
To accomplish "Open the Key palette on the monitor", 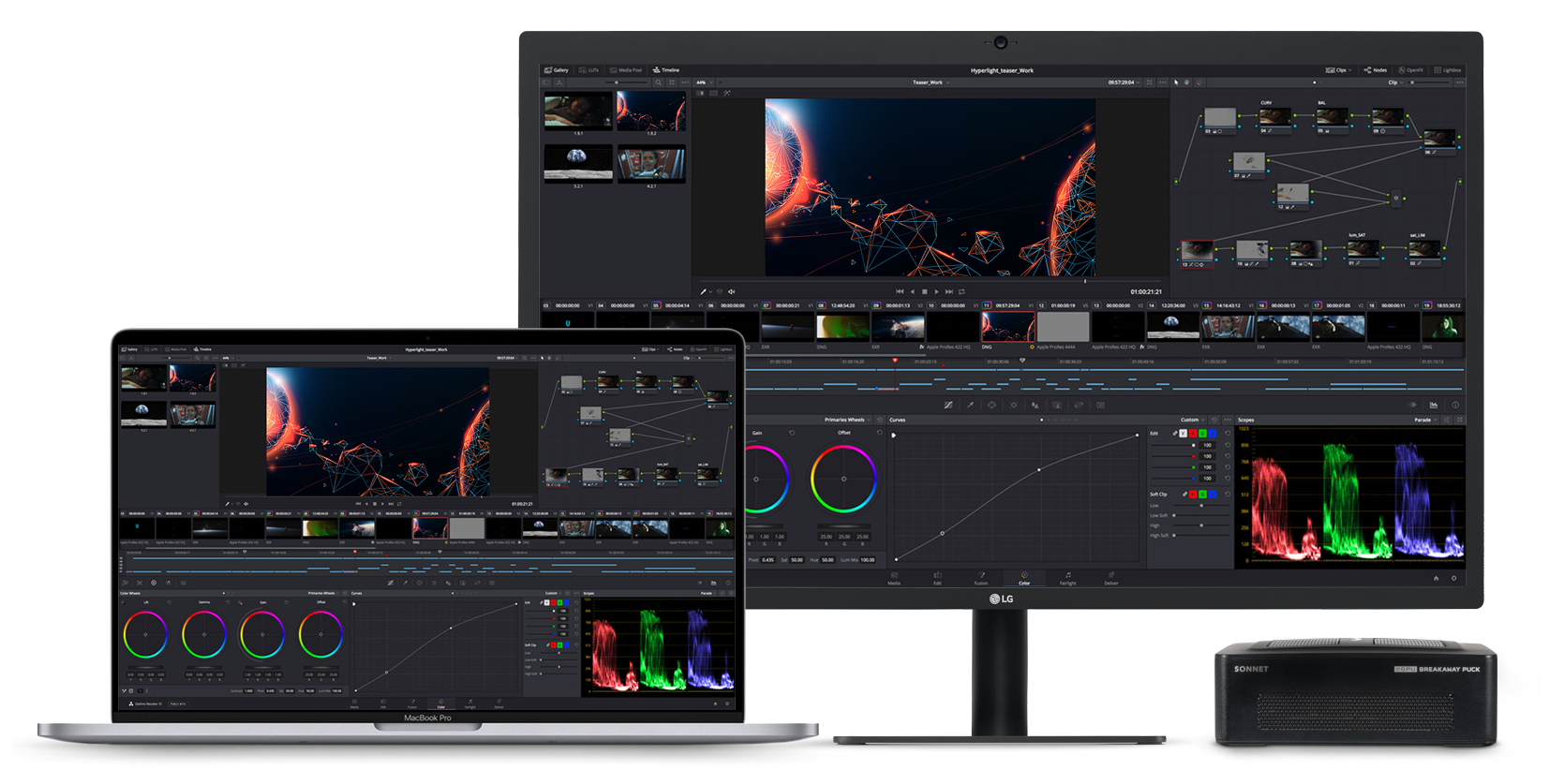I will [x=1057, y=406].
